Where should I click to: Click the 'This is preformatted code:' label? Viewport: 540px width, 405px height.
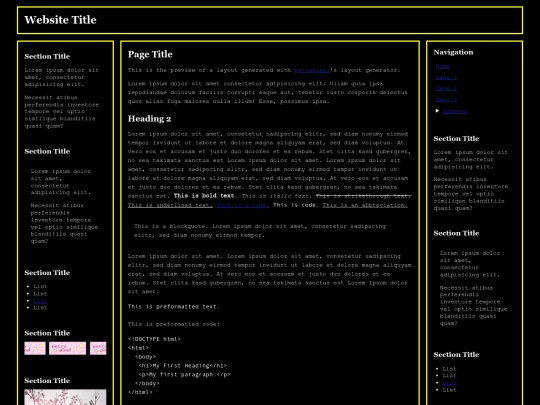pyautogui.click(x=174, y=324)
